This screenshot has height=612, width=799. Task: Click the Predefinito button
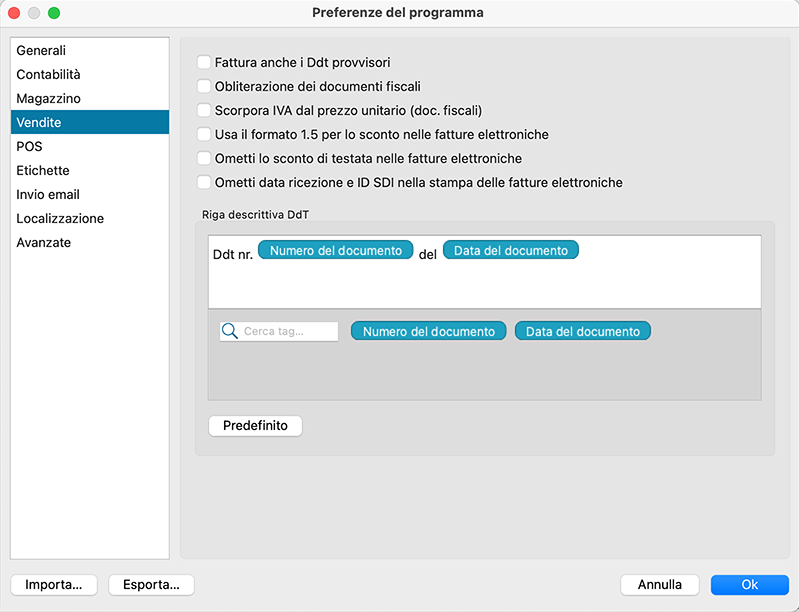255,426
